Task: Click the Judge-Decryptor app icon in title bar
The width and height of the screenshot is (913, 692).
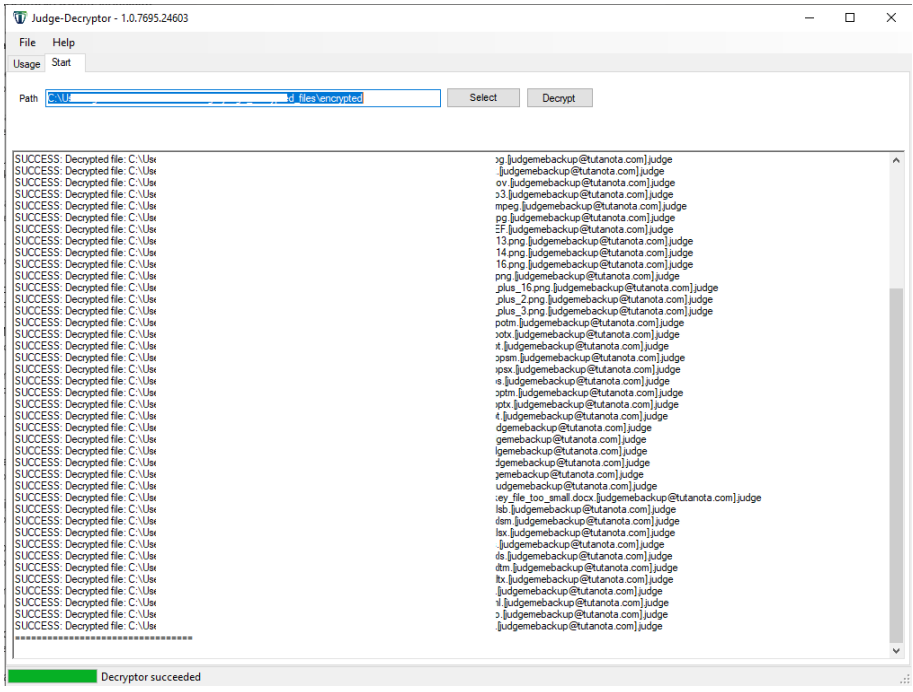Action: coord(19,18)
